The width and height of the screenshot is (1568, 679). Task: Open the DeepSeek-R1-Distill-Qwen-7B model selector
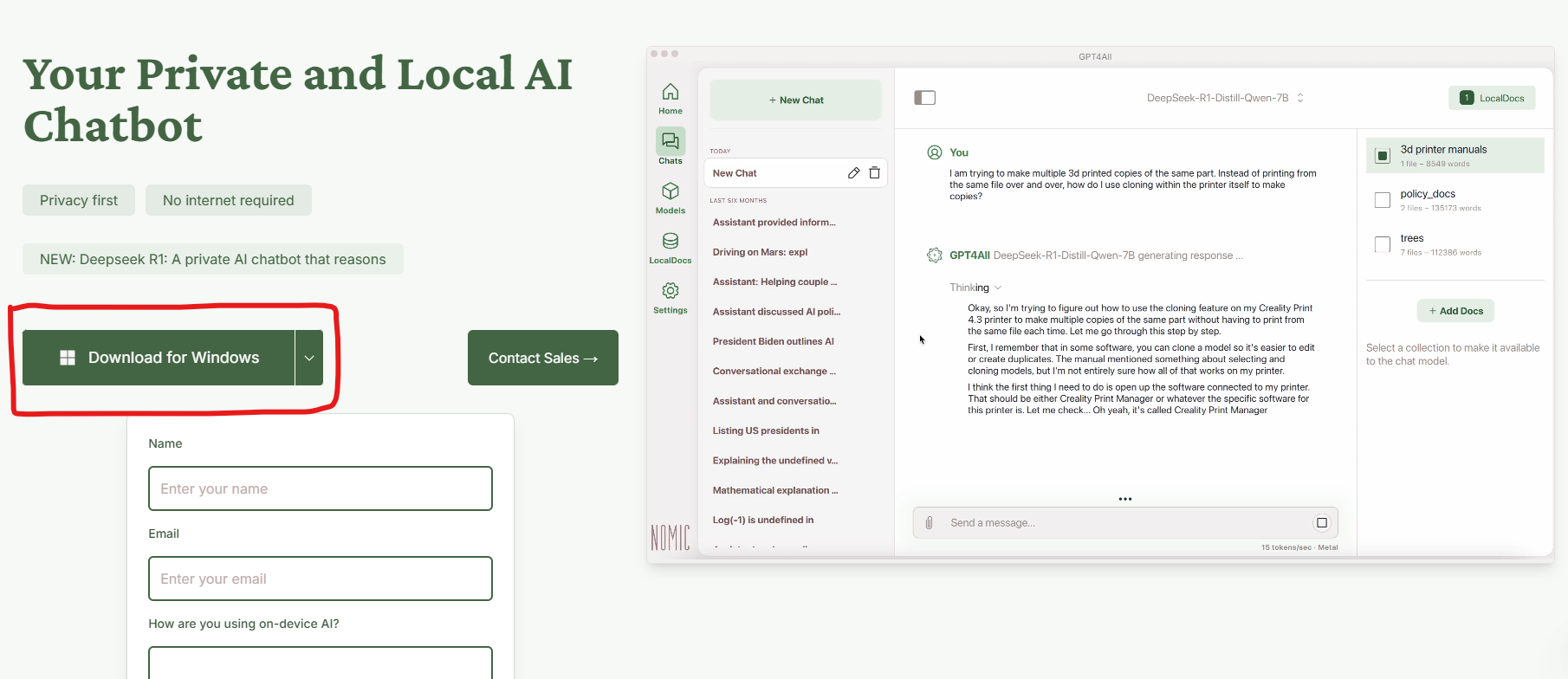point(1225,98)
